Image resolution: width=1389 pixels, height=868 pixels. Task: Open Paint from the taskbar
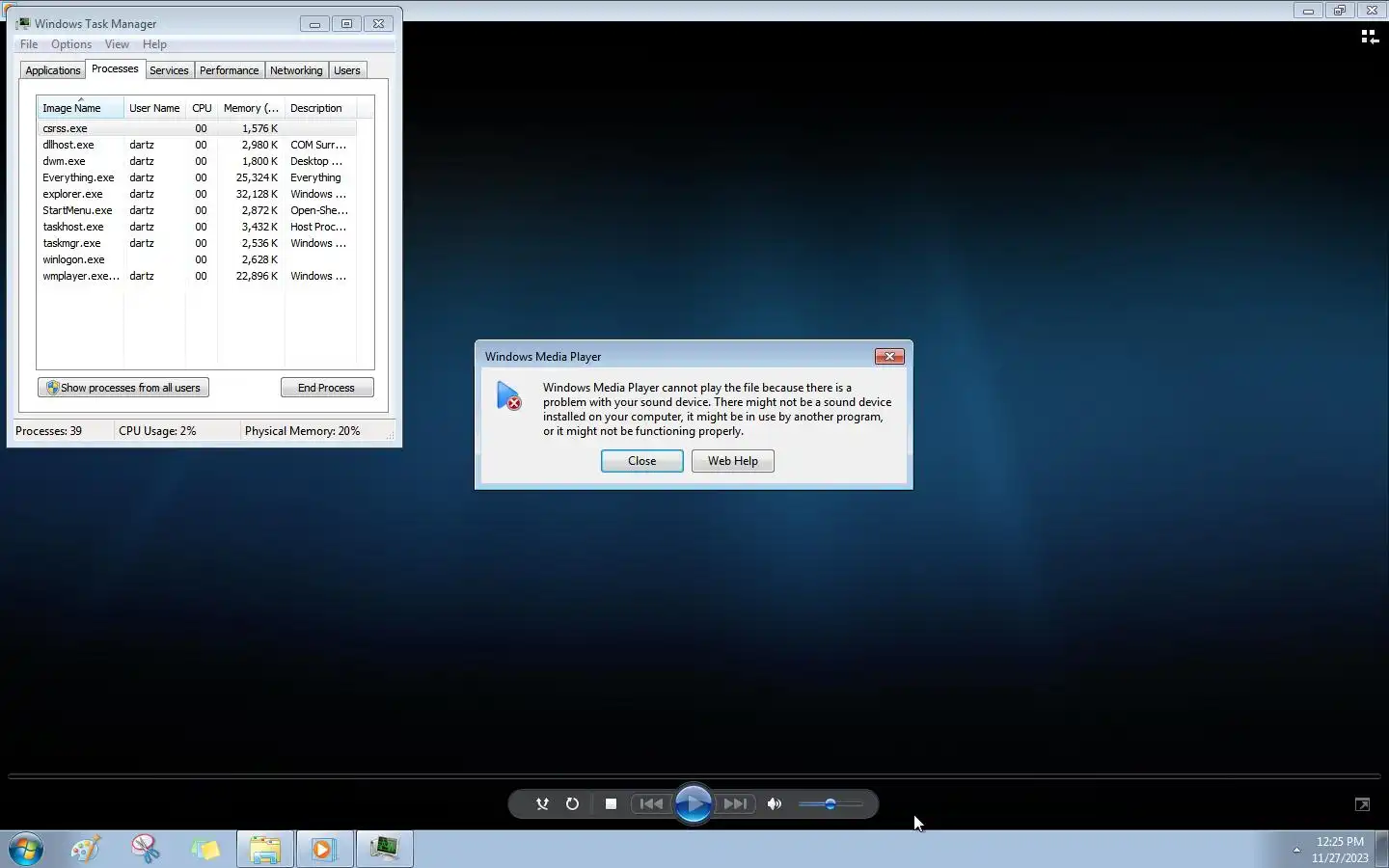[86, 849]
